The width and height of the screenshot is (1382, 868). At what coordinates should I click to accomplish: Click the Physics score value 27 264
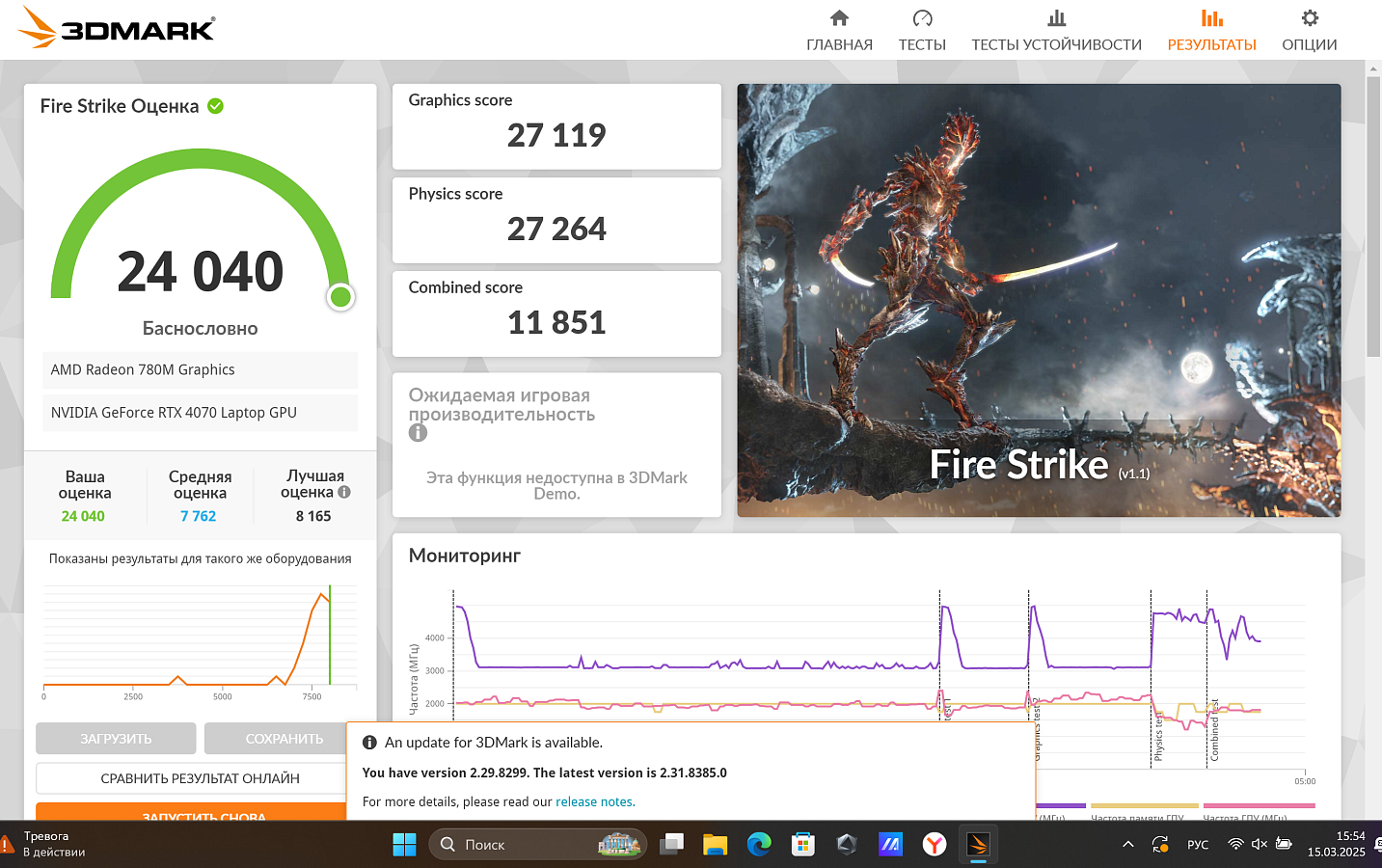pyautogui.click(x=556, y=230)
